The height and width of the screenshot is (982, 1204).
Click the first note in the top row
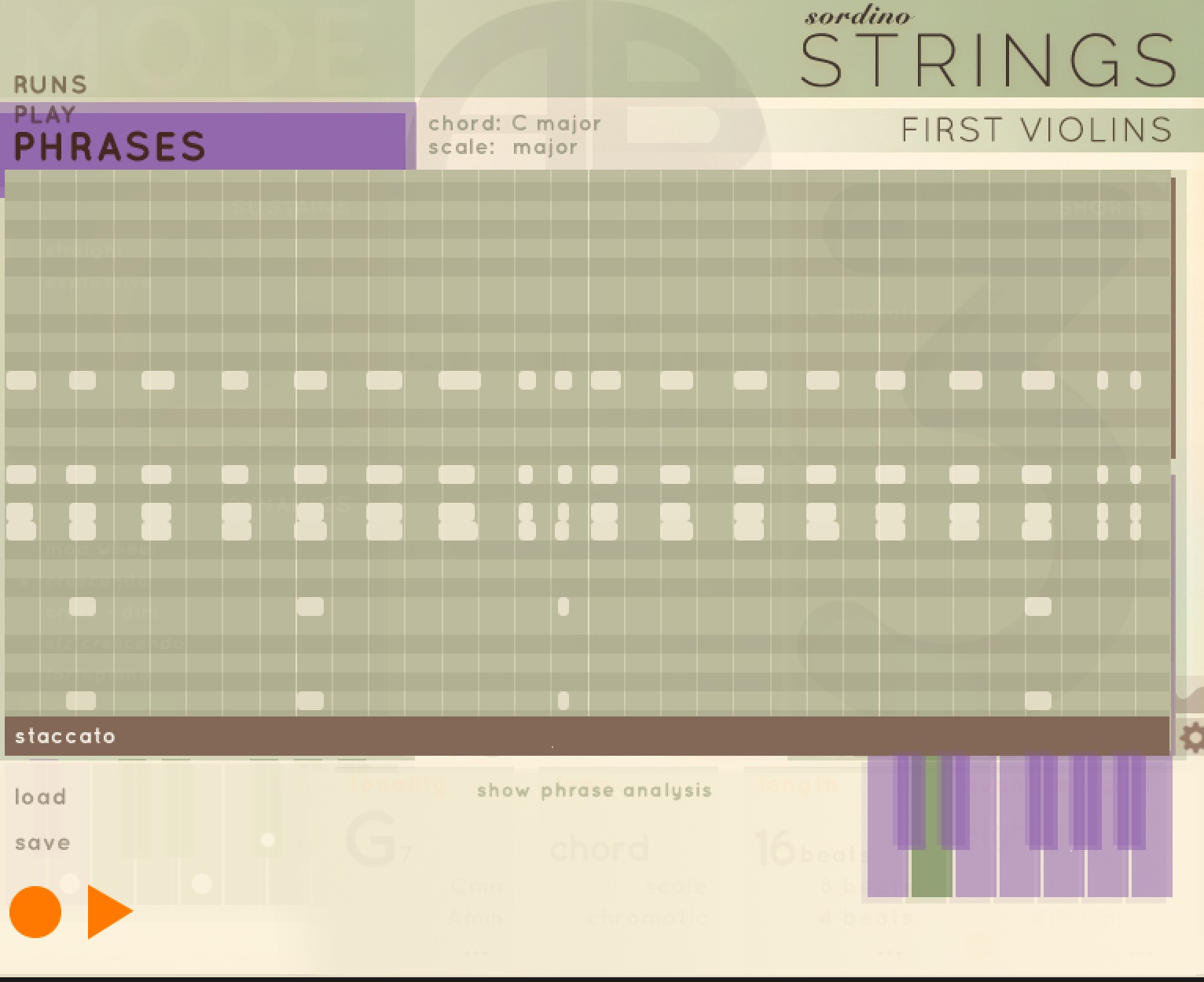coord(21,380)
